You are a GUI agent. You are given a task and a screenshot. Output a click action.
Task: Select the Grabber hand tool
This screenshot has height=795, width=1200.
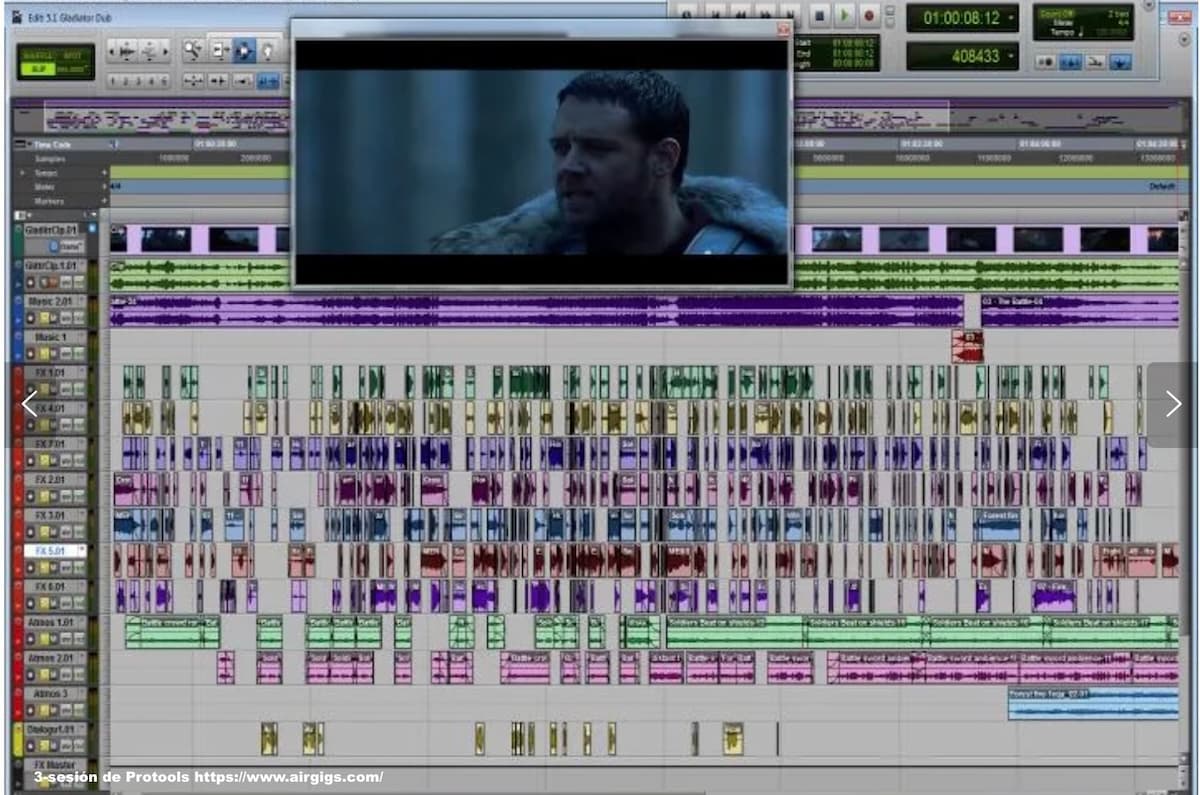(x=267, y=50)
